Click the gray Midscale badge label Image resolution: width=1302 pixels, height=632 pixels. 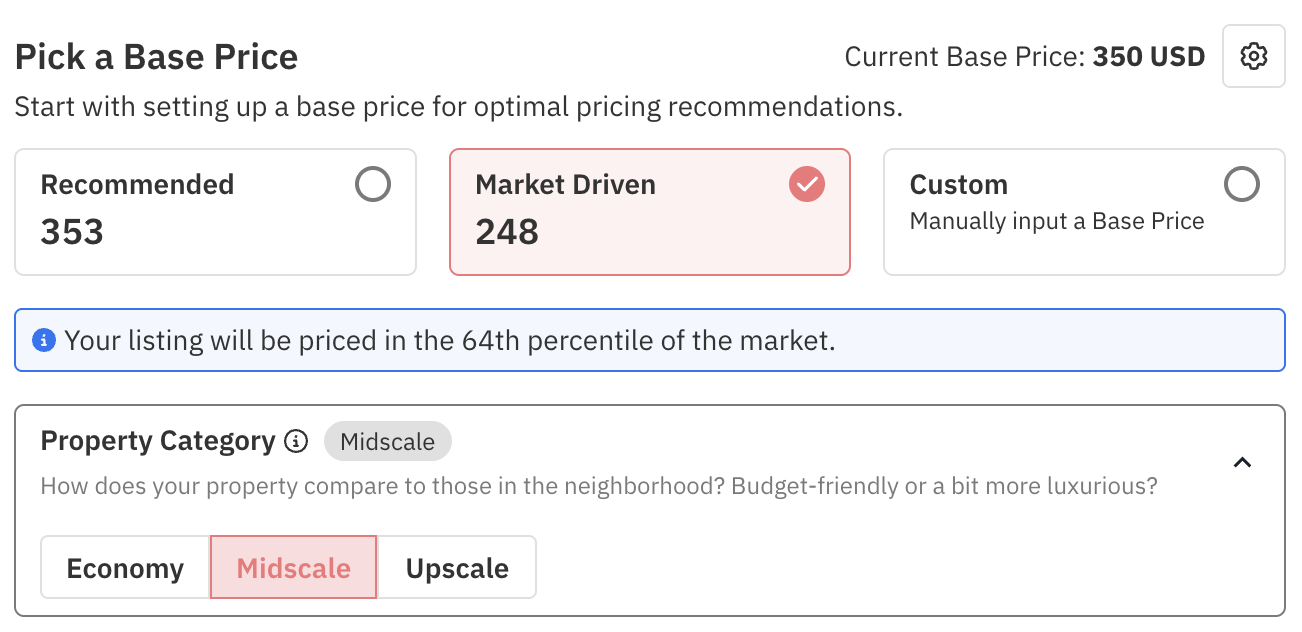click(x=387, y=442)
